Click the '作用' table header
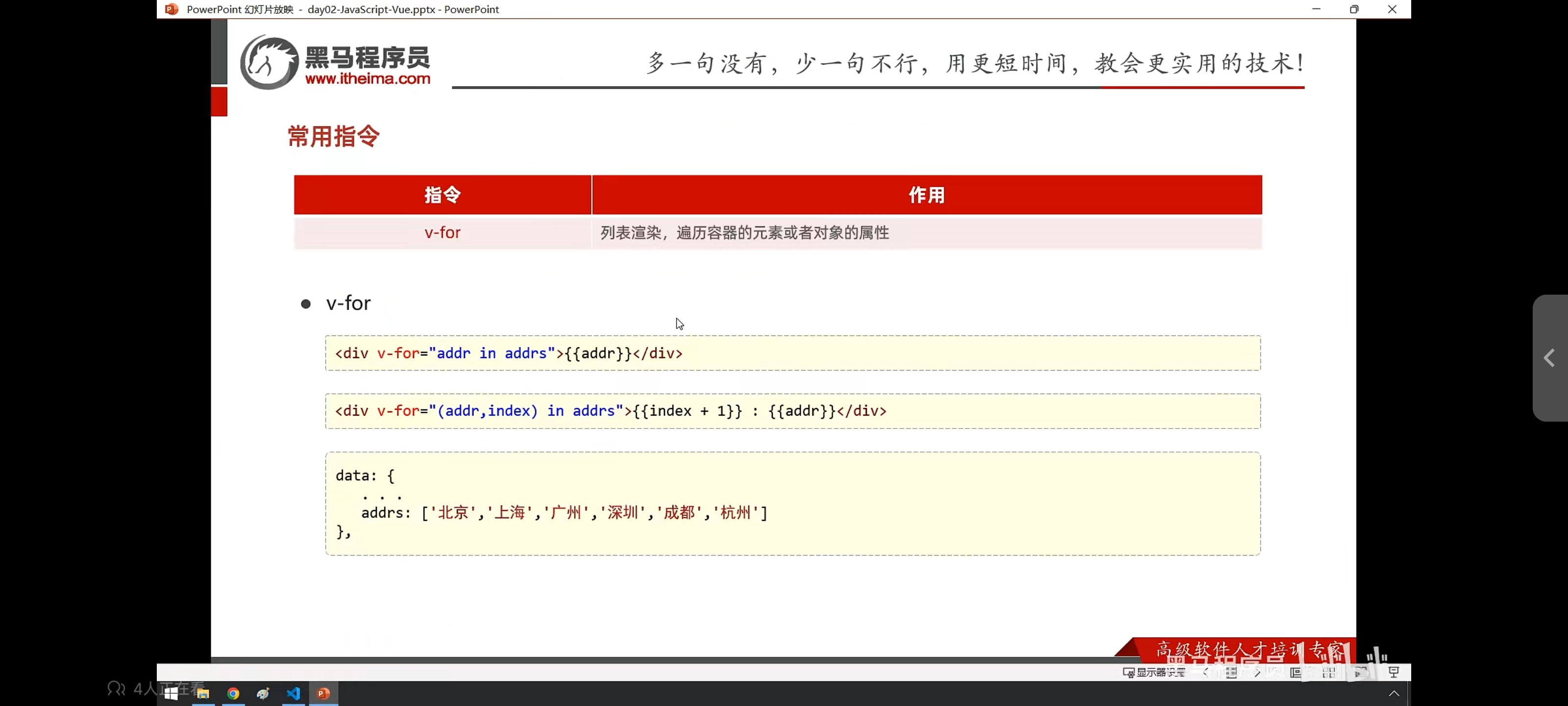The height and width of the screenshot is (706, 1568). click(x=927, y=195)
